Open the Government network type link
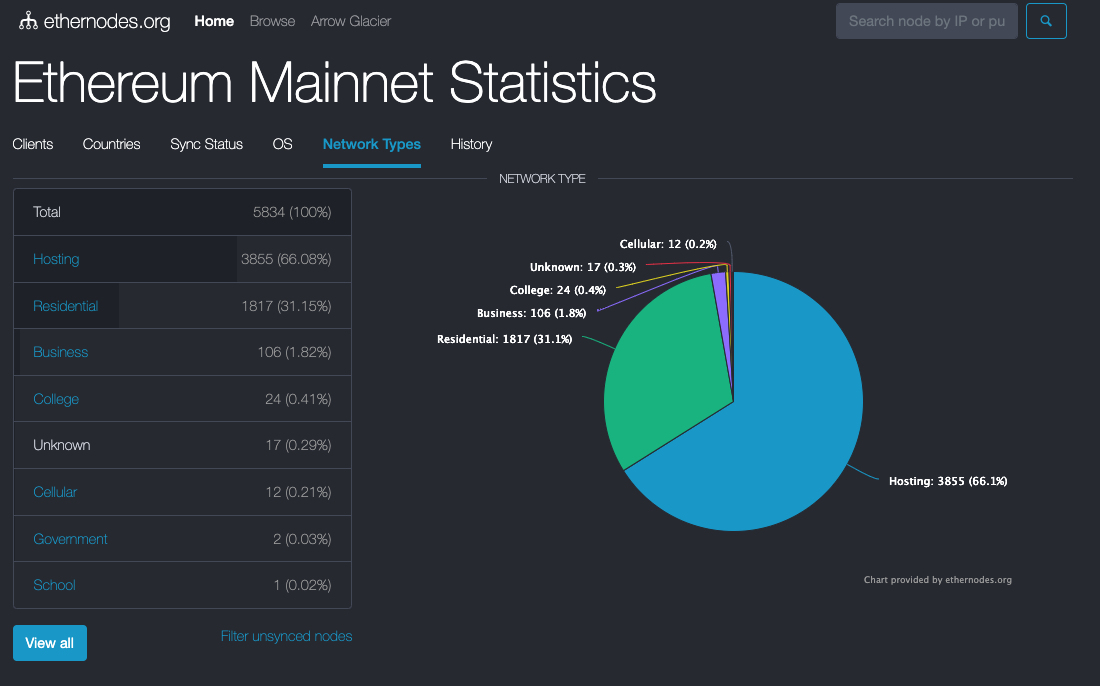The image size is (1100, 686). click(70, 539)
